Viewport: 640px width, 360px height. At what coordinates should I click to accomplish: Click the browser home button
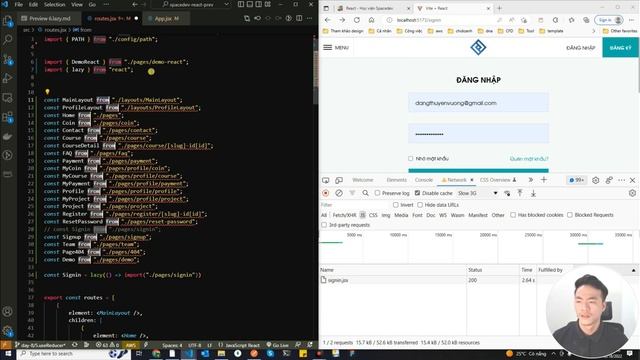(371, 20)
